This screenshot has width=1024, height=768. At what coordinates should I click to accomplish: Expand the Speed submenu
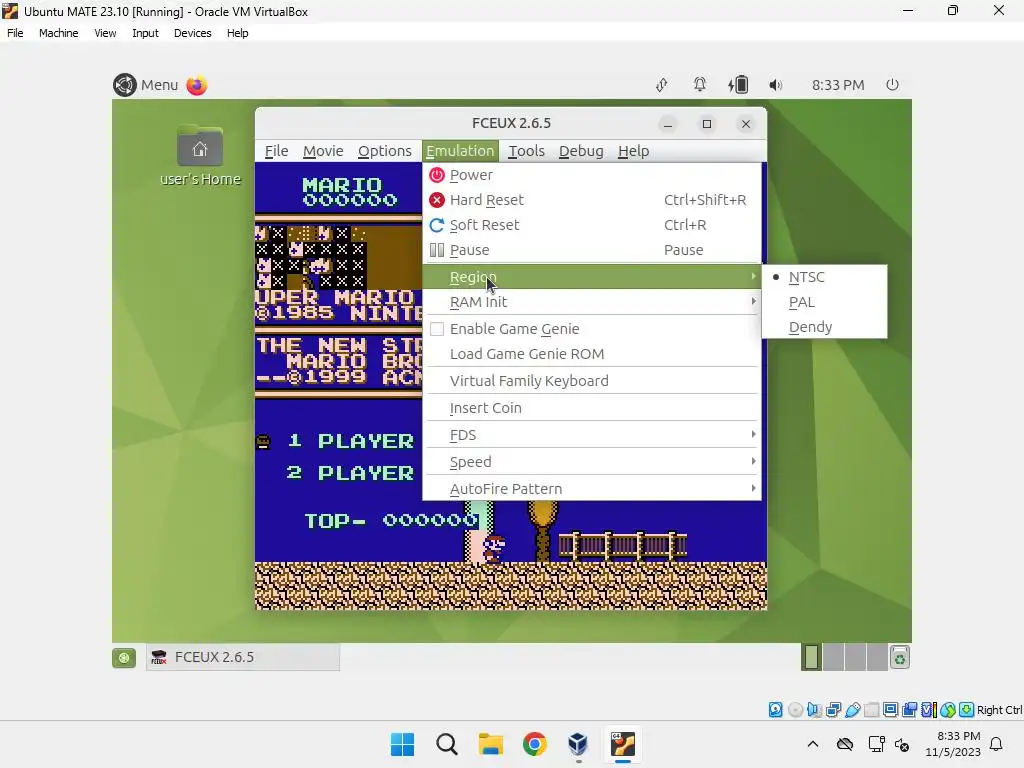(592, 462)
